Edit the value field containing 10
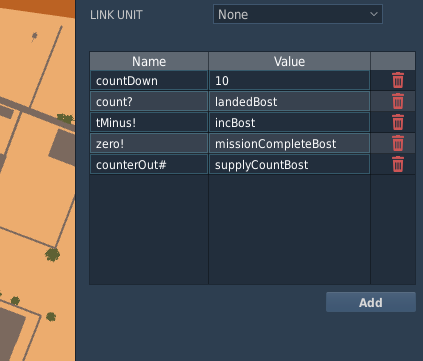Viewport: 423px width, 361px height. [x=289, y=80]
